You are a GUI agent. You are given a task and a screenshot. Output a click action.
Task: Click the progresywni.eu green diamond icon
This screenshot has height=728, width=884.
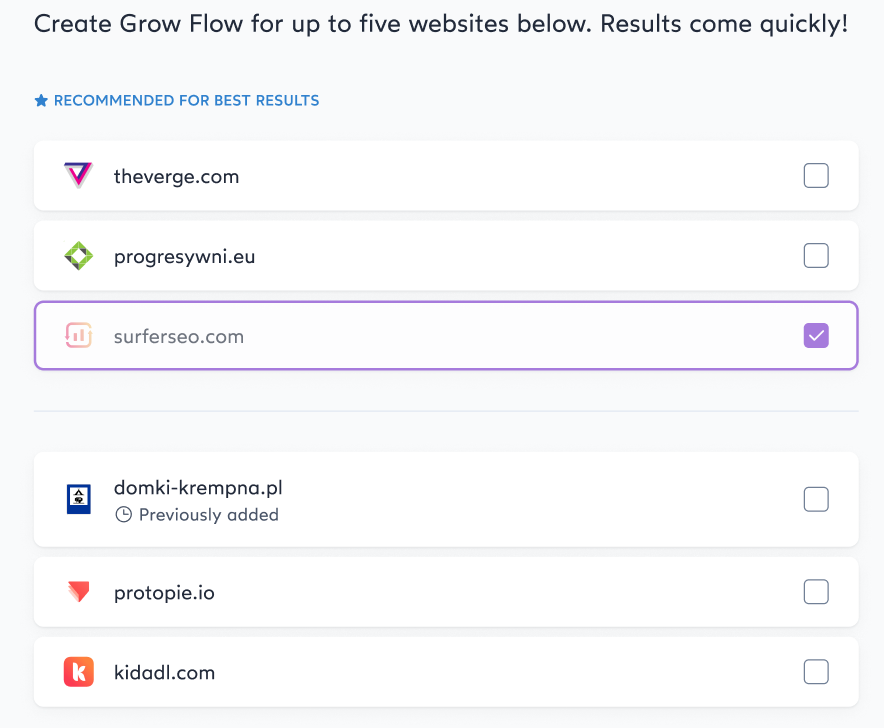78,255
